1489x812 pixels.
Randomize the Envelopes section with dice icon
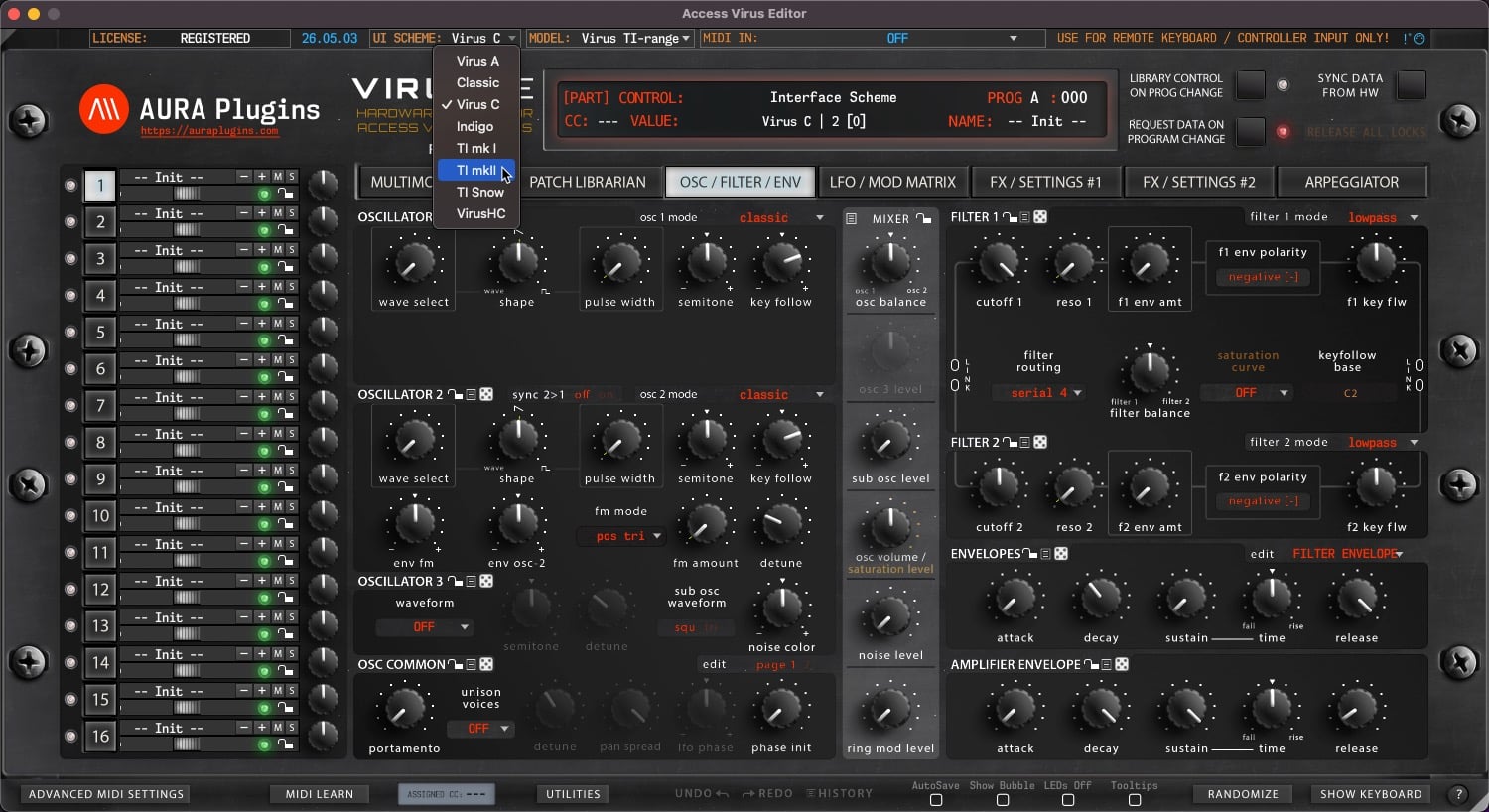click(x=1061, y=553)
